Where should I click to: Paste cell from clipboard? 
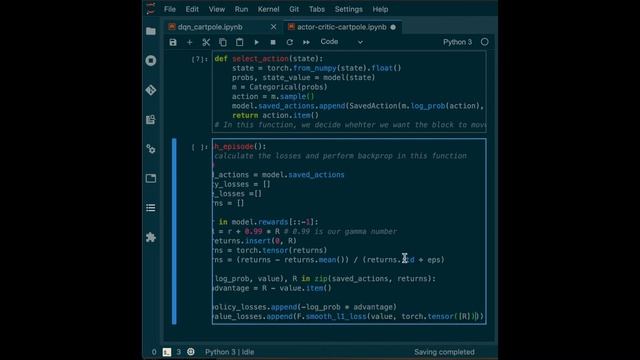(240, 42)
